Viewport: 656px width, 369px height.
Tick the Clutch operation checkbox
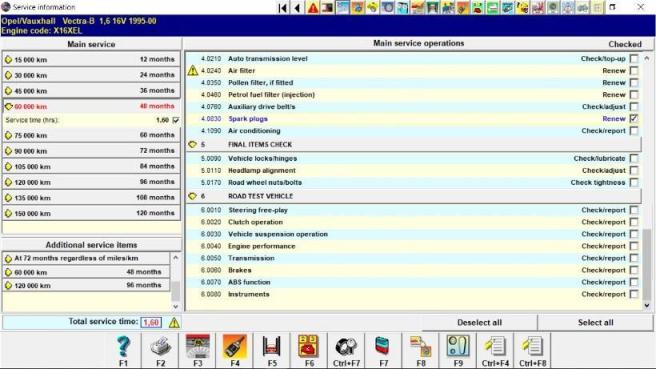point(634,222)
